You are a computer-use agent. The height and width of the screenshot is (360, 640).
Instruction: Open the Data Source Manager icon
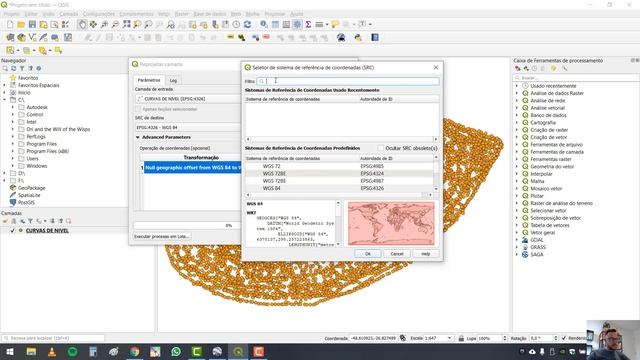point(10,38)
